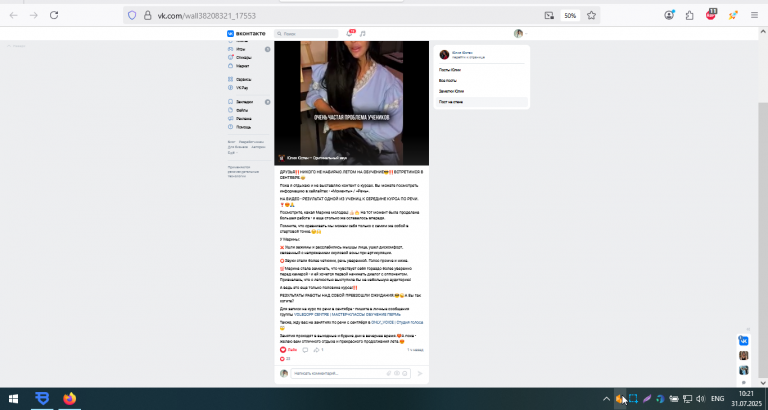The height and width of the screenshot is (410, 768).
Task: Open VK notifications bell
Action: [350, 33]
